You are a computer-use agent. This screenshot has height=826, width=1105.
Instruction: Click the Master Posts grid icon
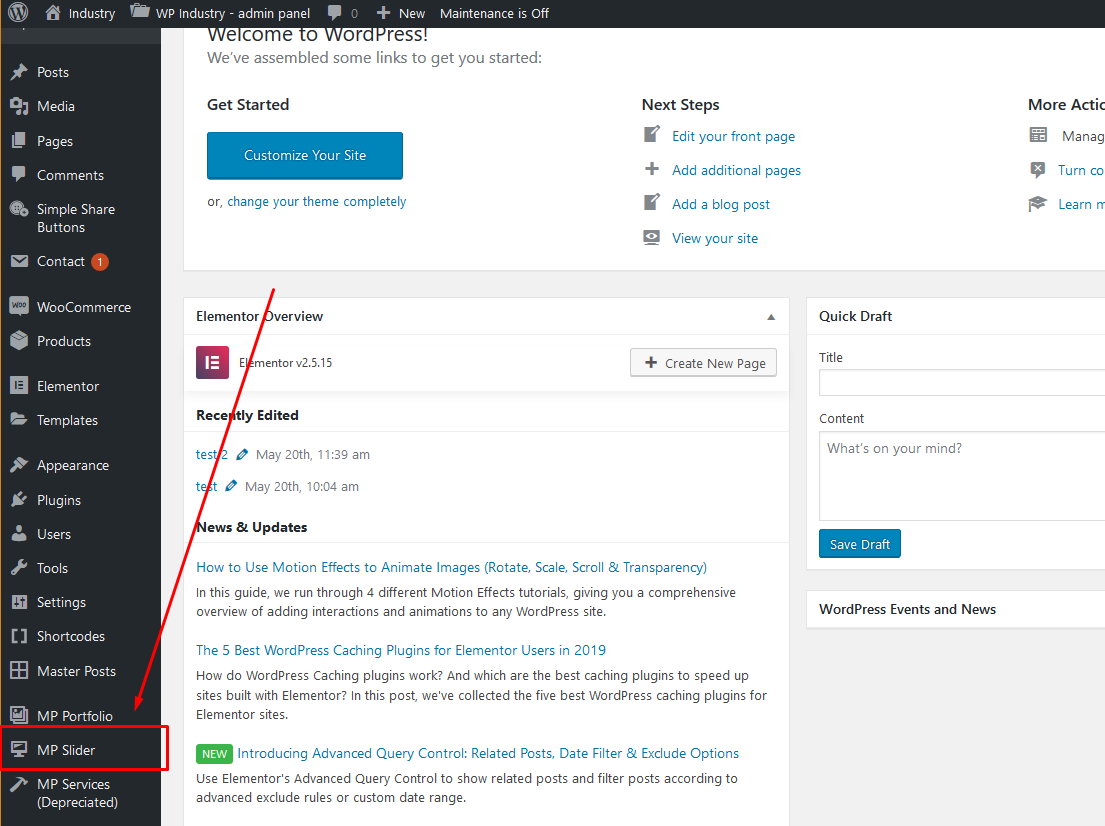19,671
